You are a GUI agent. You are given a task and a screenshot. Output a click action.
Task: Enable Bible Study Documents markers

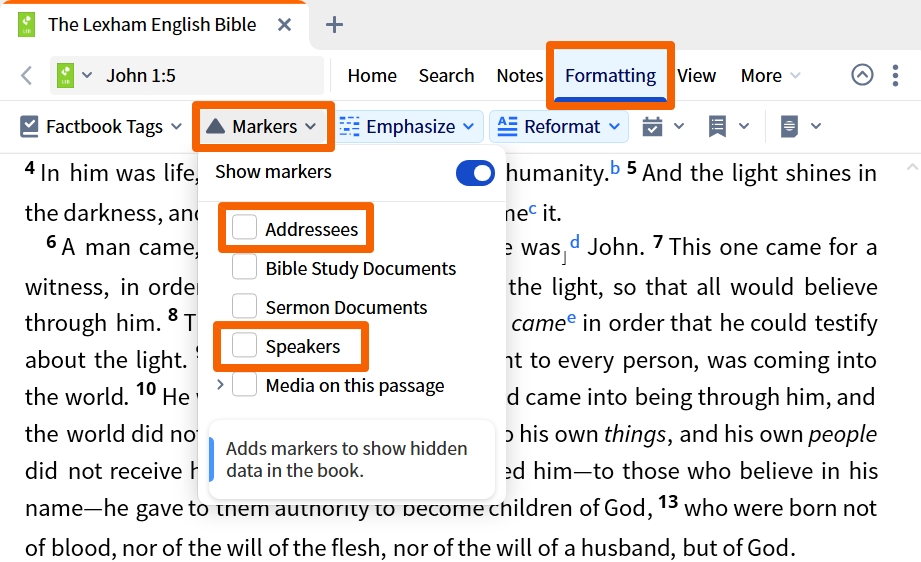point(244,267)
